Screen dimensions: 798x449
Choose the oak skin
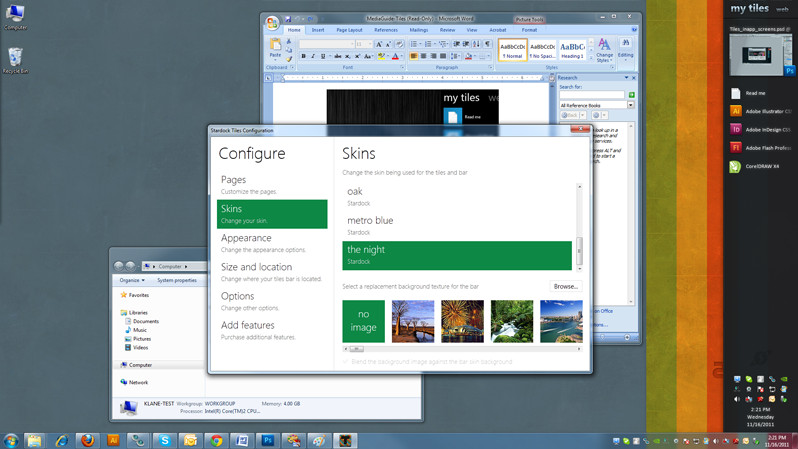pos(457,197)
